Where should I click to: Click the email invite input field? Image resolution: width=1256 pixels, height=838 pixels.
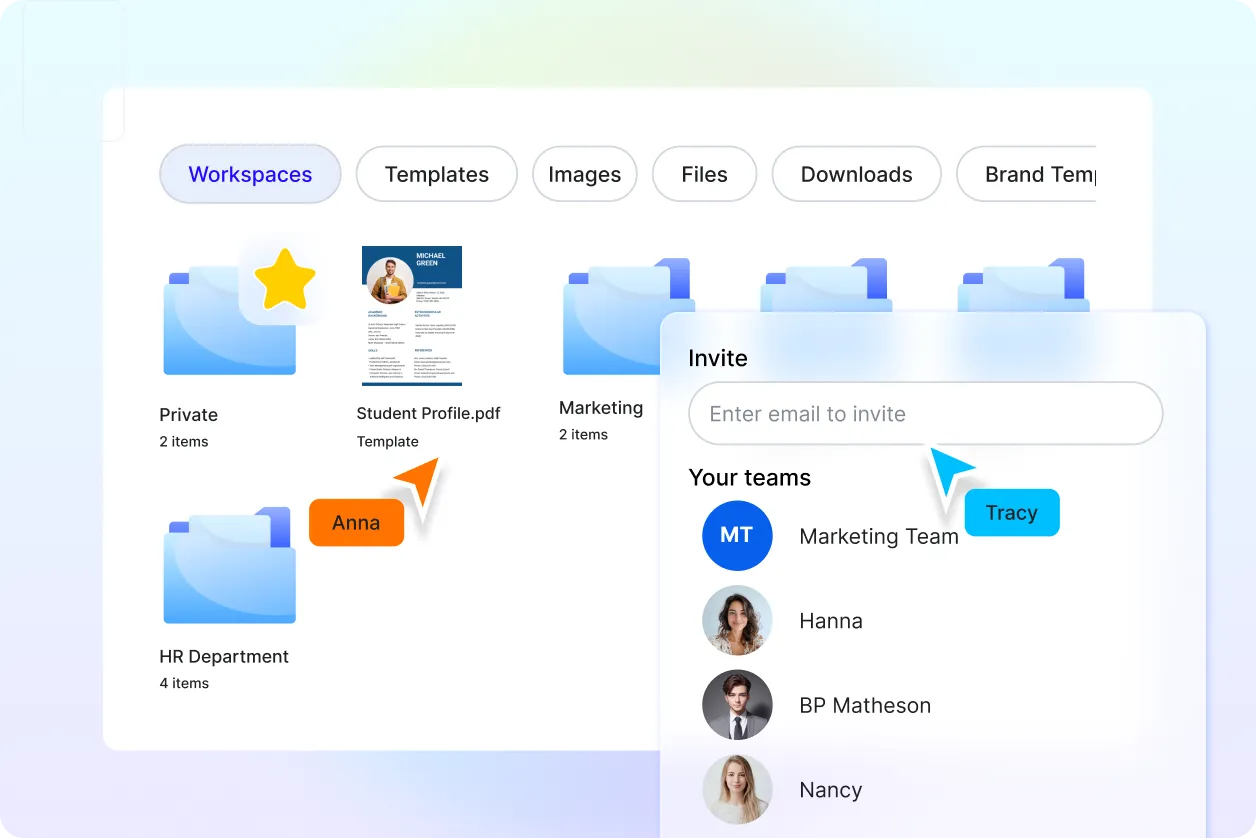925,413
